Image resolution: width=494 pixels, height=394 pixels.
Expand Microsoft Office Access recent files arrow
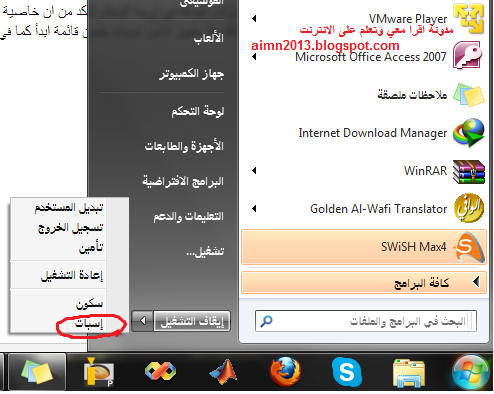coord(254,57)
